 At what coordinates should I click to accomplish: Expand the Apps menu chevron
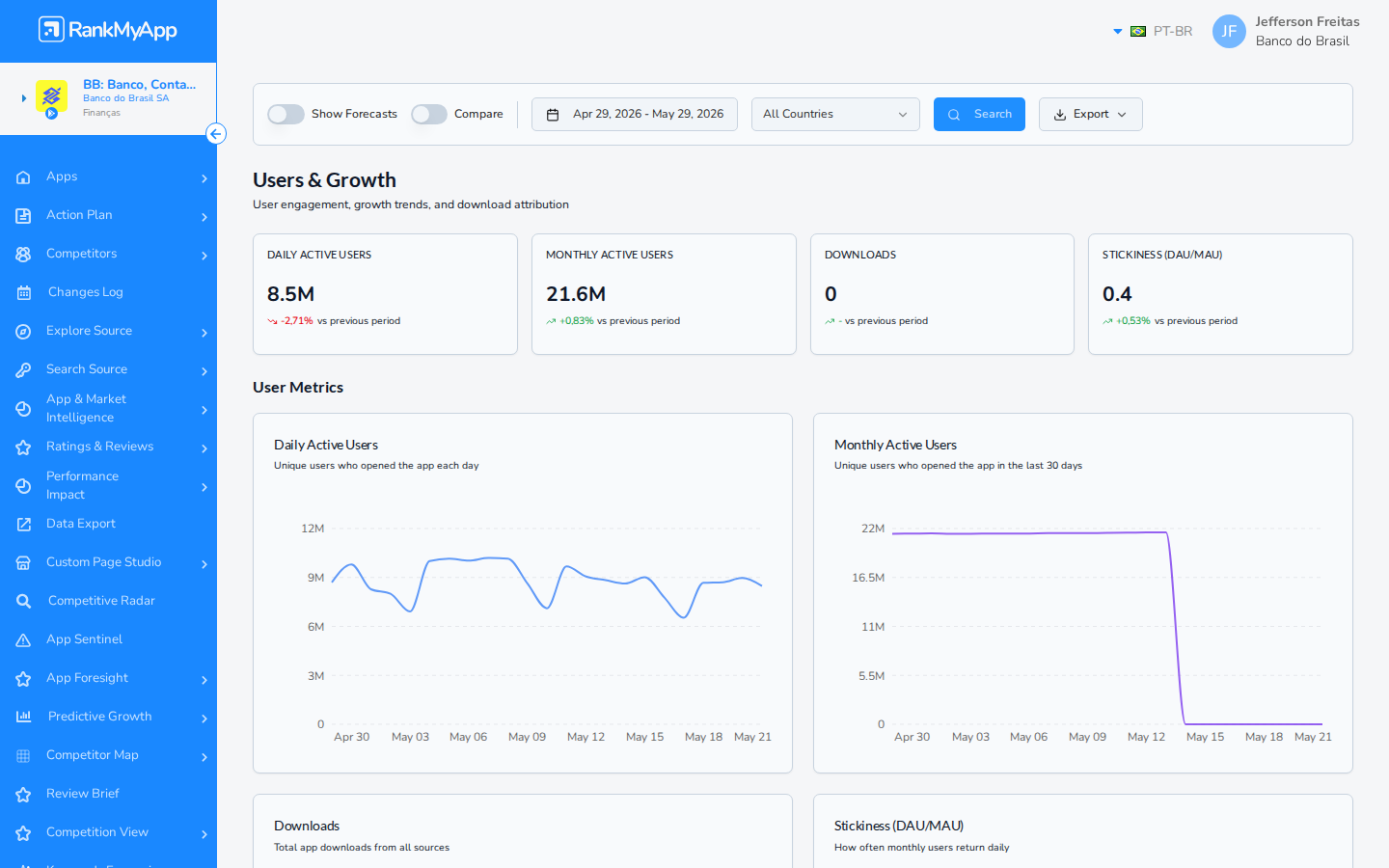(204, 178)
